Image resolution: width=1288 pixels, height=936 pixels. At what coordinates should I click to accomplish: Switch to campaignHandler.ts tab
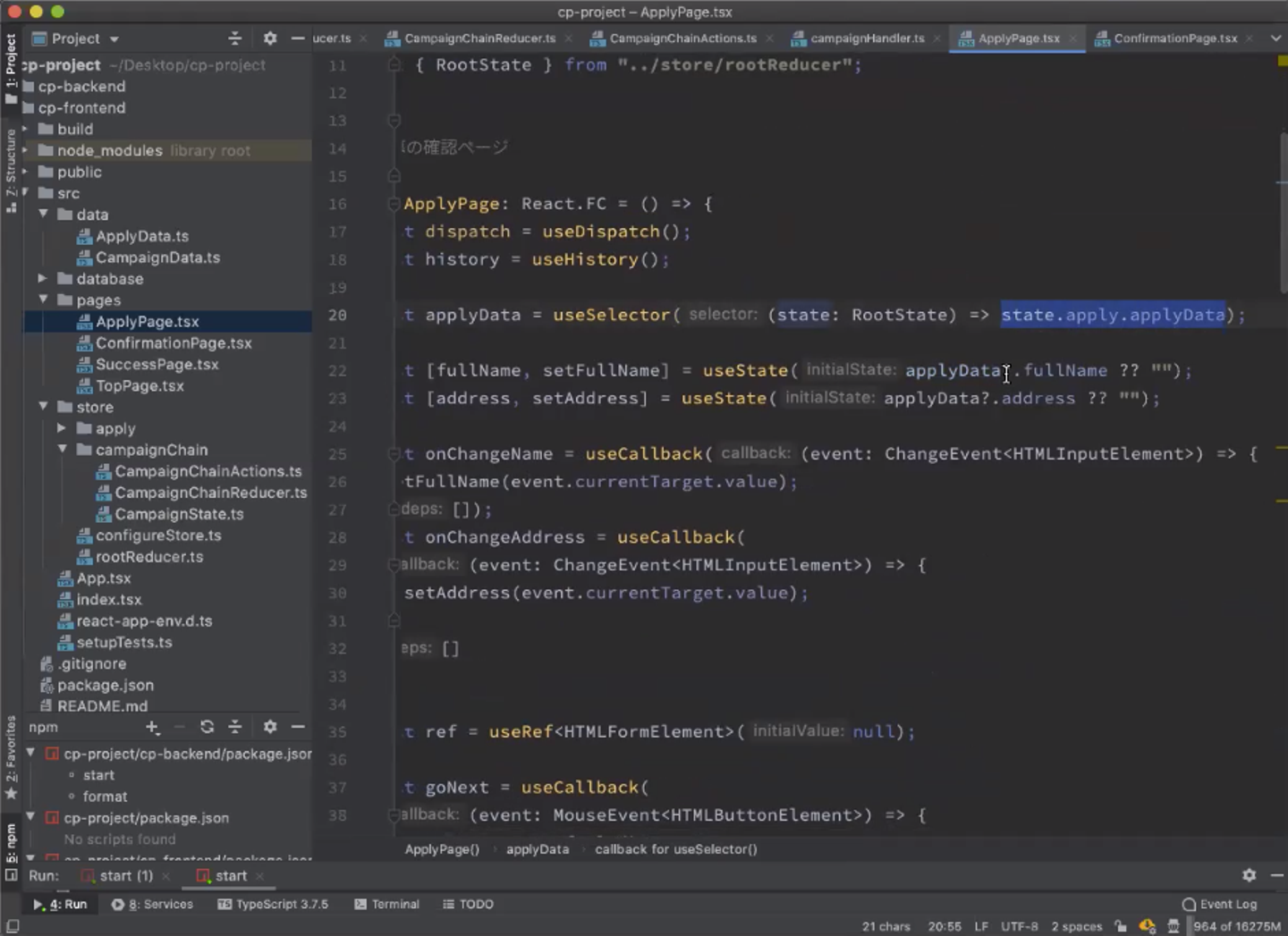coord(867,38)
